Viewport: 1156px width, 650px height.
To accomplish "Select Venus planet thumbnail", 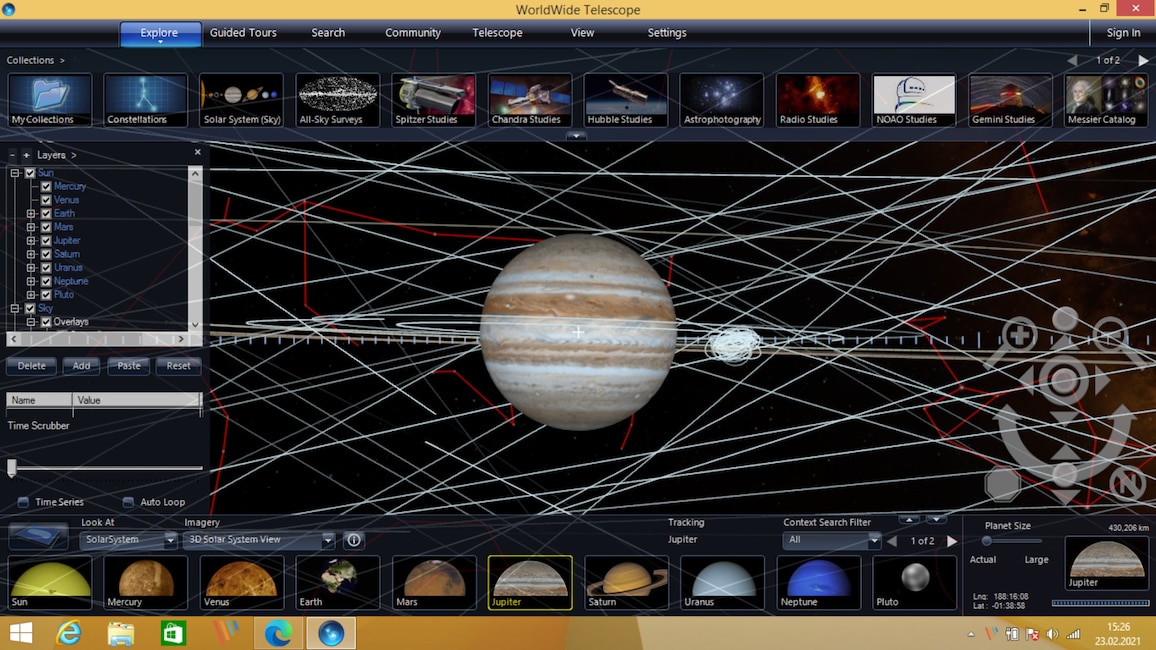I will [242, 583].
